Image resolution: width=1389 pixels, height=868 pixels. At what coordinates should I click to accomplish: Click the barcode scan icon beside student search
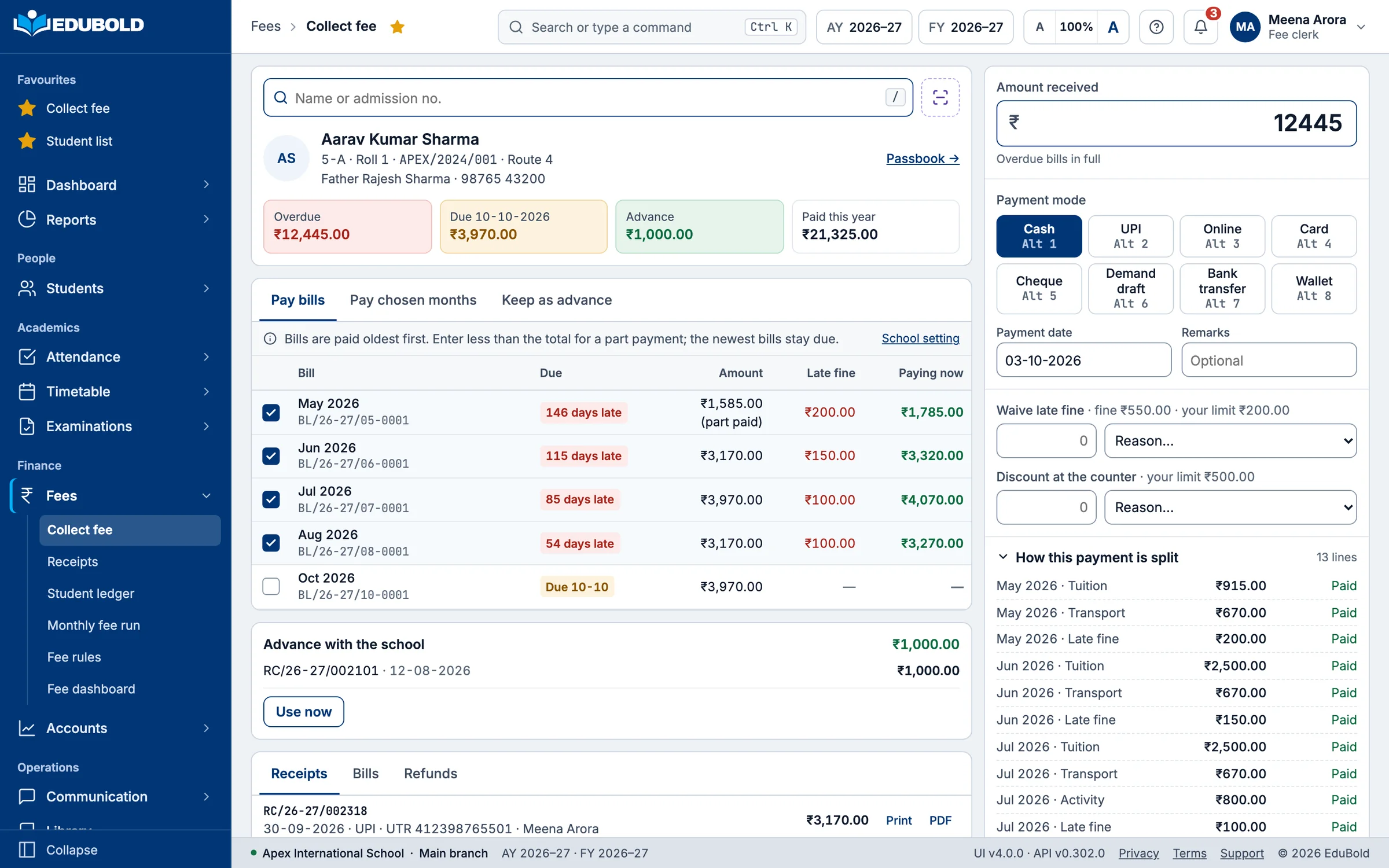(940, 97)
